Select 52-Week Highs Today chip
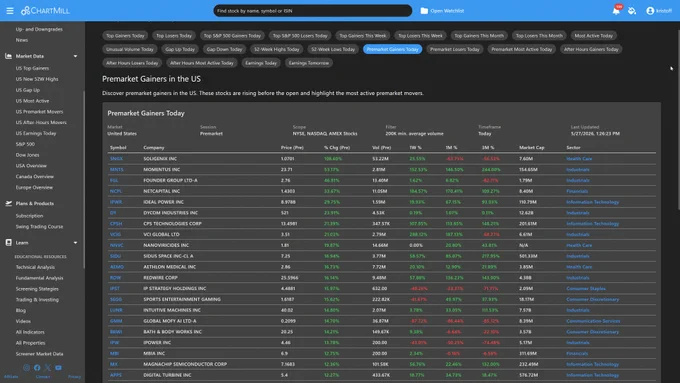This screenshot has height=383, width=680. tap(277, 49)
